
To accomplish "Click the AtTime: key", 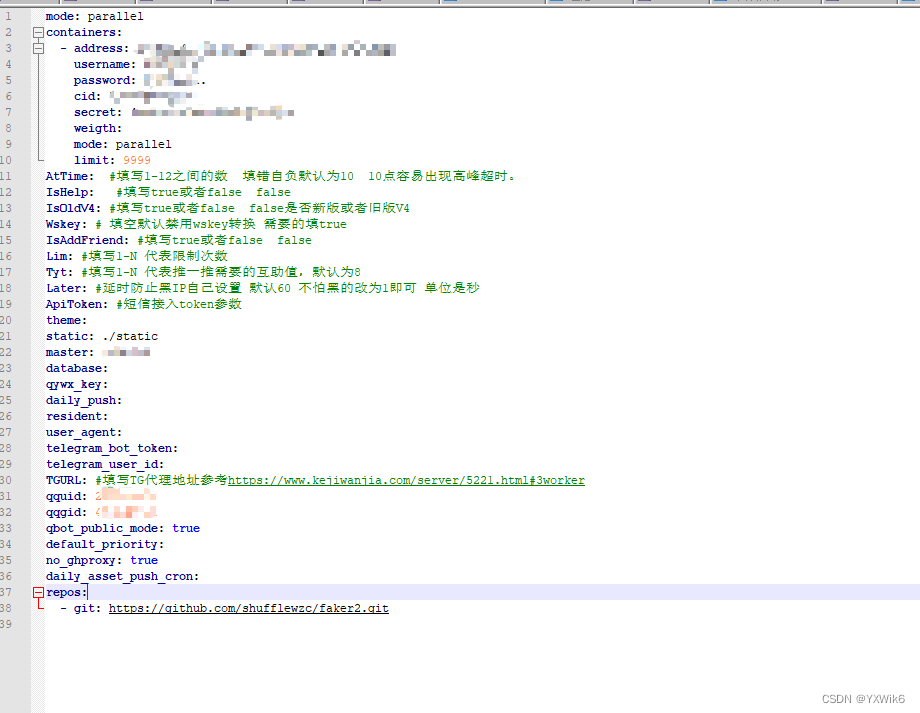I will [70, 176].
